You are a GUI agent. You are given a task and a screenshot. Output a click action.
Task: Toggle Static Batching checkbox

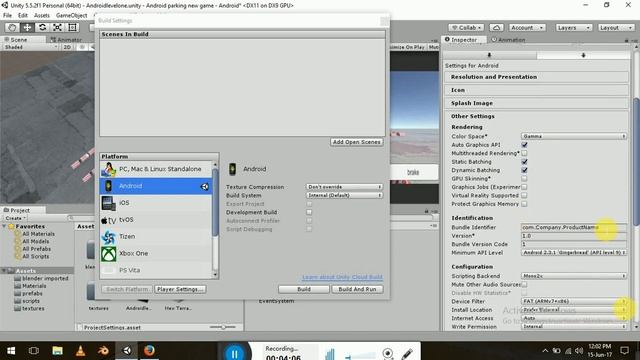[x=524, y=162]
